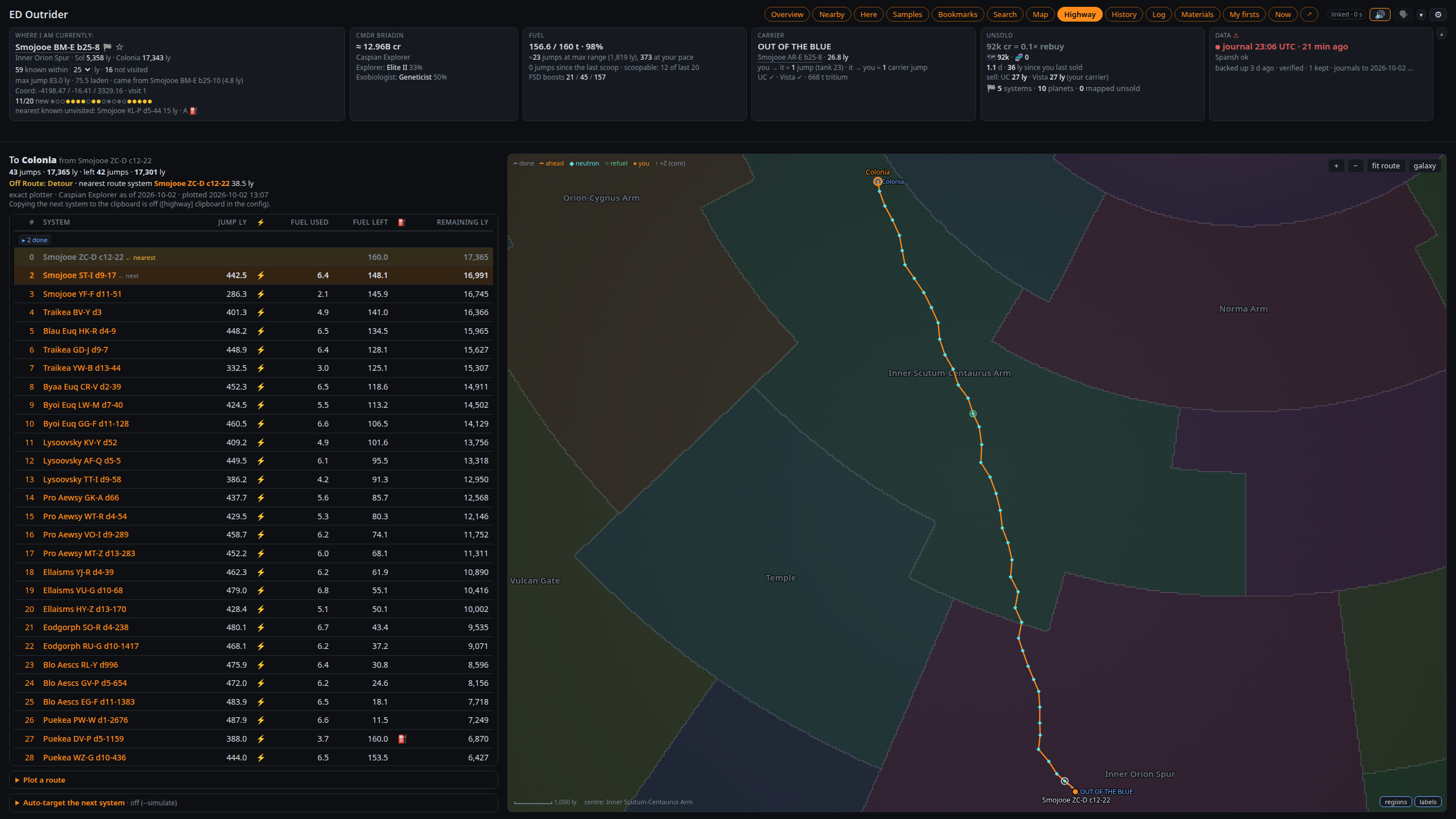The width and height of the screenshot is (1456, 819).
Task: Zoom out the map with the minus button
Action: (1356, 166)
